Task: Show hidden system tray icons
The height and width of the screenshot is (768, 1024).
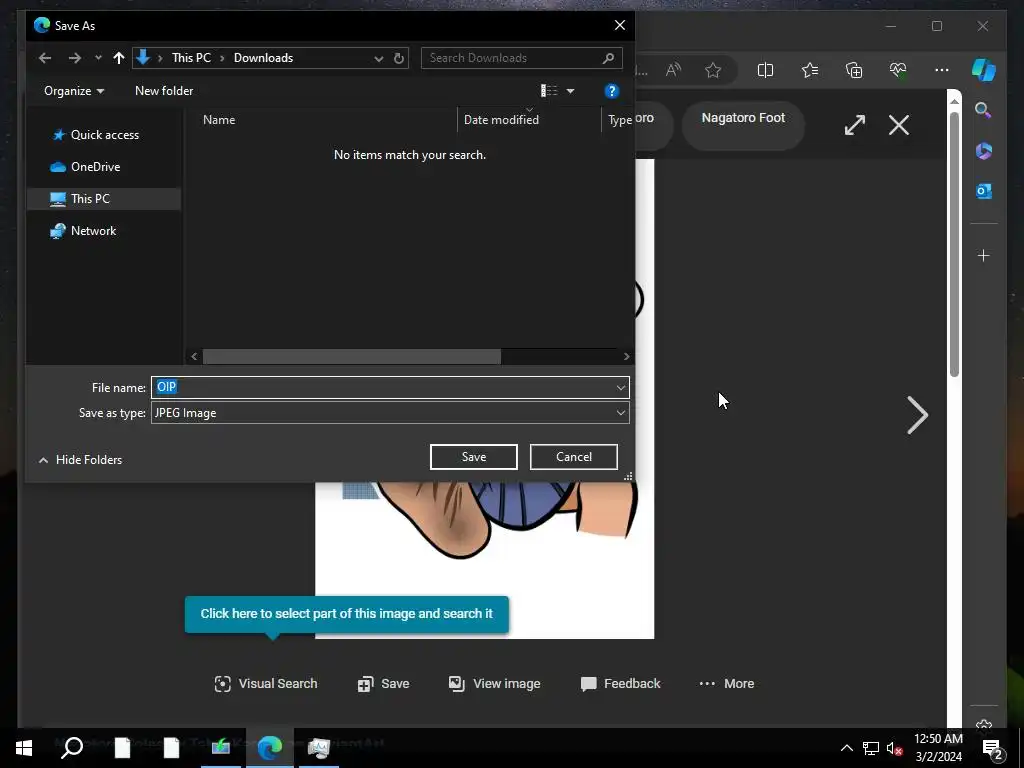Action: click(846, 748)
